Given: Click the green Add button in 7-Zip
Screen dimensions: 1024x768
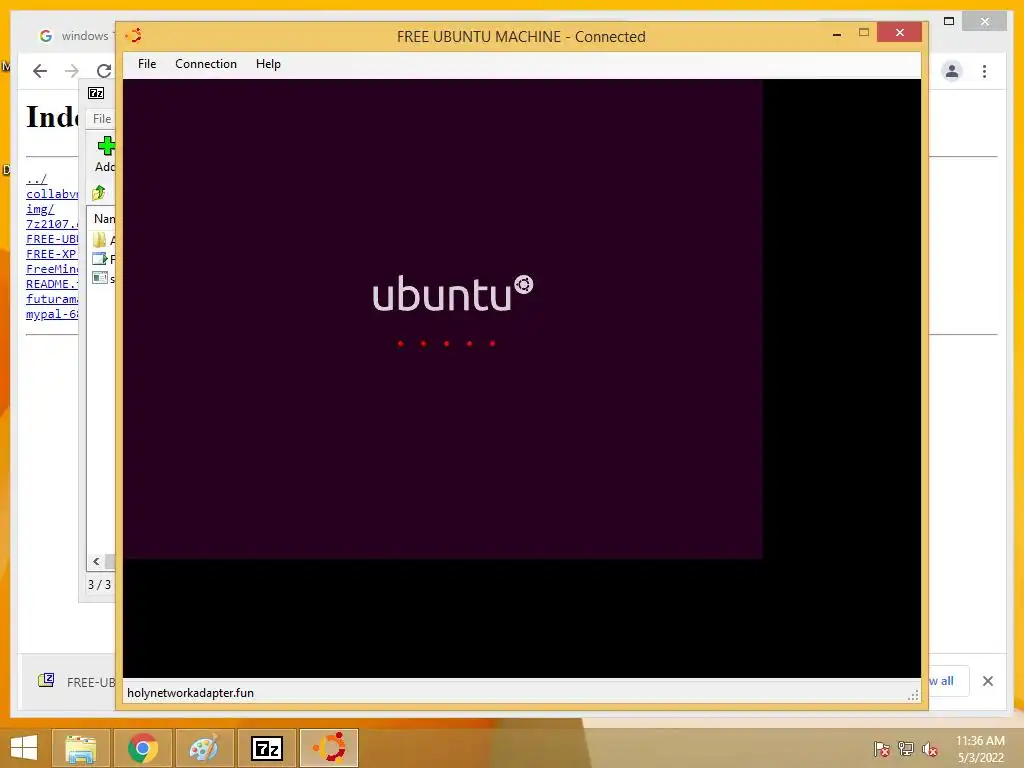Looking at the screenshot, I should pos(105,154).
